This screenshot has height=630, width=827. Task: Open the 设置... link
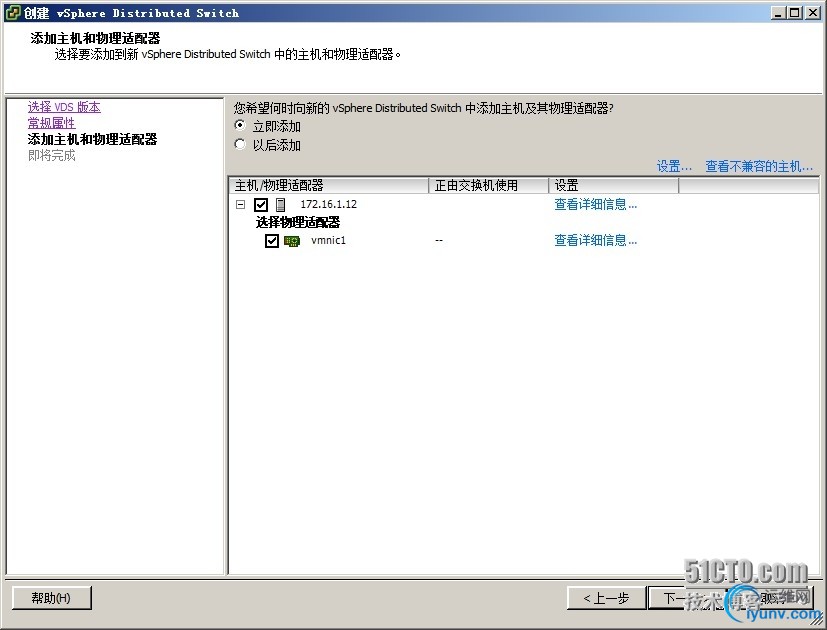[674, 167]
